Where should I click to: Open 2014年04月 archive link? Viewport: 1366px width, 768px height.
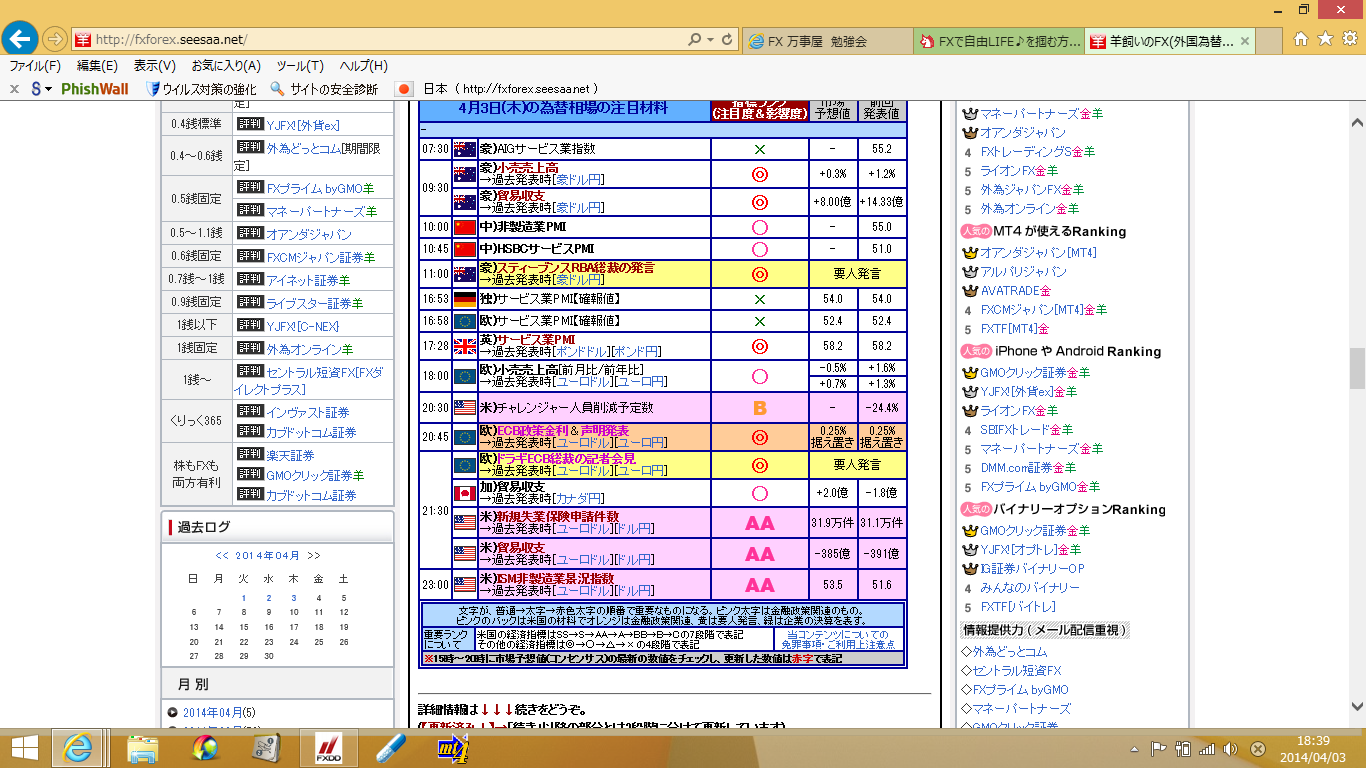211,712
